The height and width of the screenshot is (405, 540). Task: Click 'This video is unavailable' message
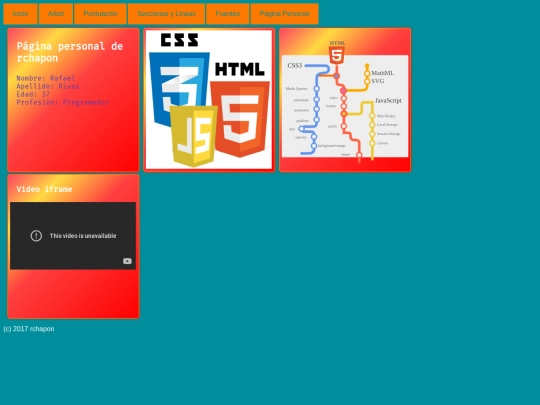[x=83, y=236]
